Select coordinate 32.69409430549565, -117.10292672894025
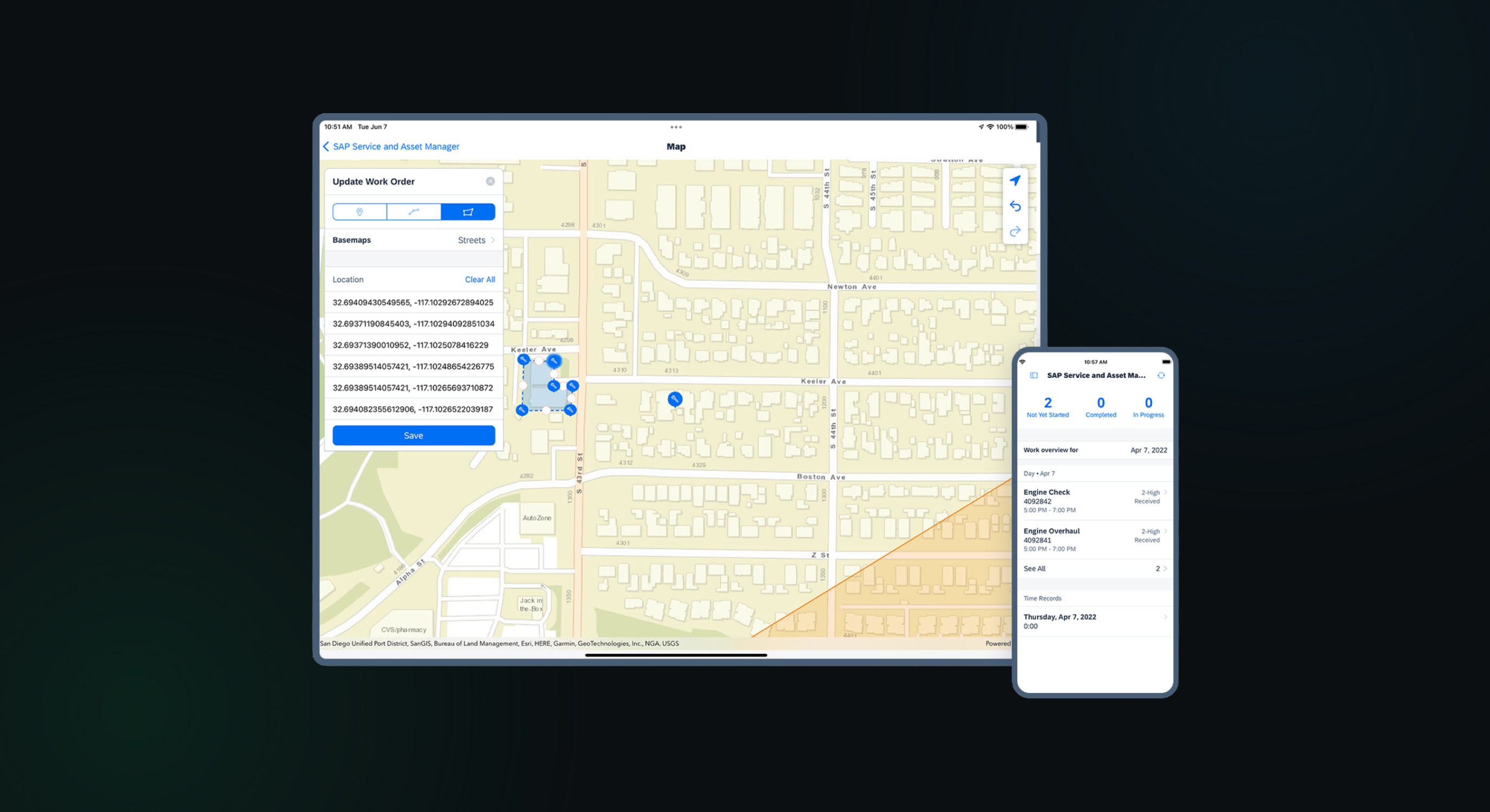The width and height of the screenshot is (1490, 812). point(414,303)
